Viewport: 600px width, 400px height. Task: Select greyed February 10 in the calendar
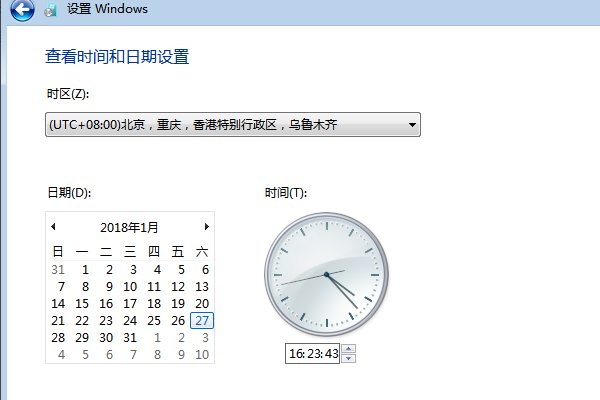tap(202, 355)
